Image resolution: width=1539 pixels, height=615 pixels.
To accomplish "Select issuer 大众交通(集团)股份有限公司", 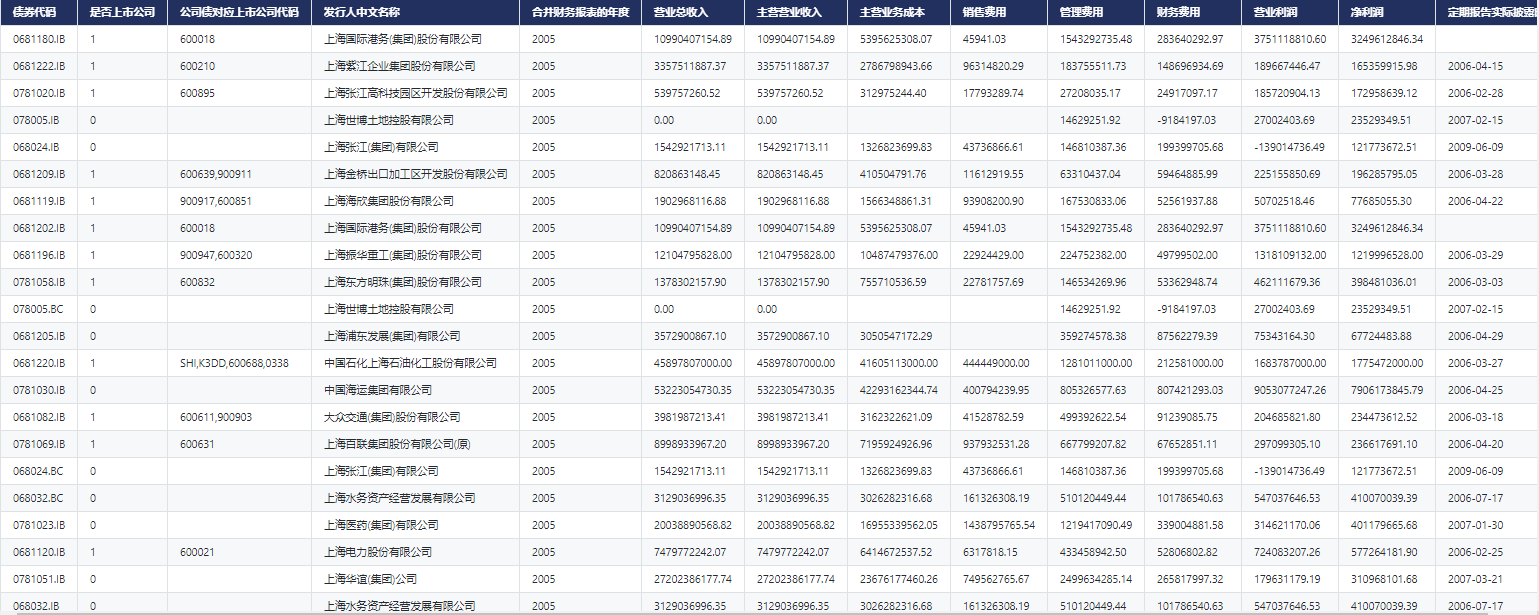I will 393,417.
